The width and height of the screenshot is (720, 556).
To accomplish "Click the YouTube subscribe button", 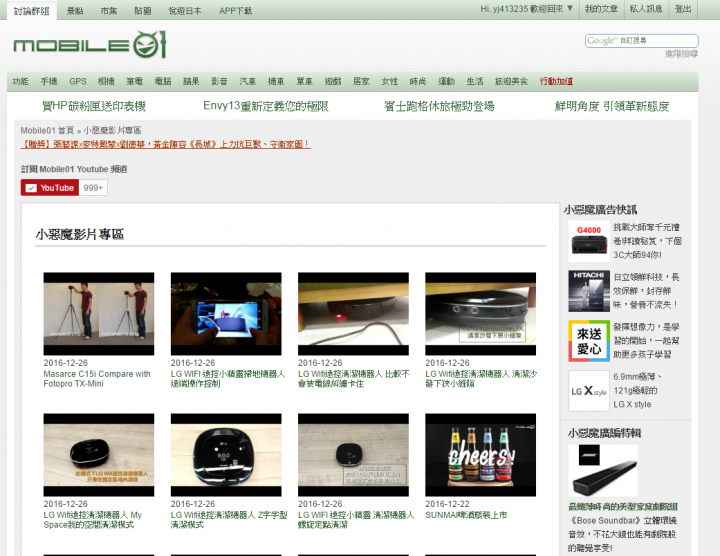I will point(50,188).
